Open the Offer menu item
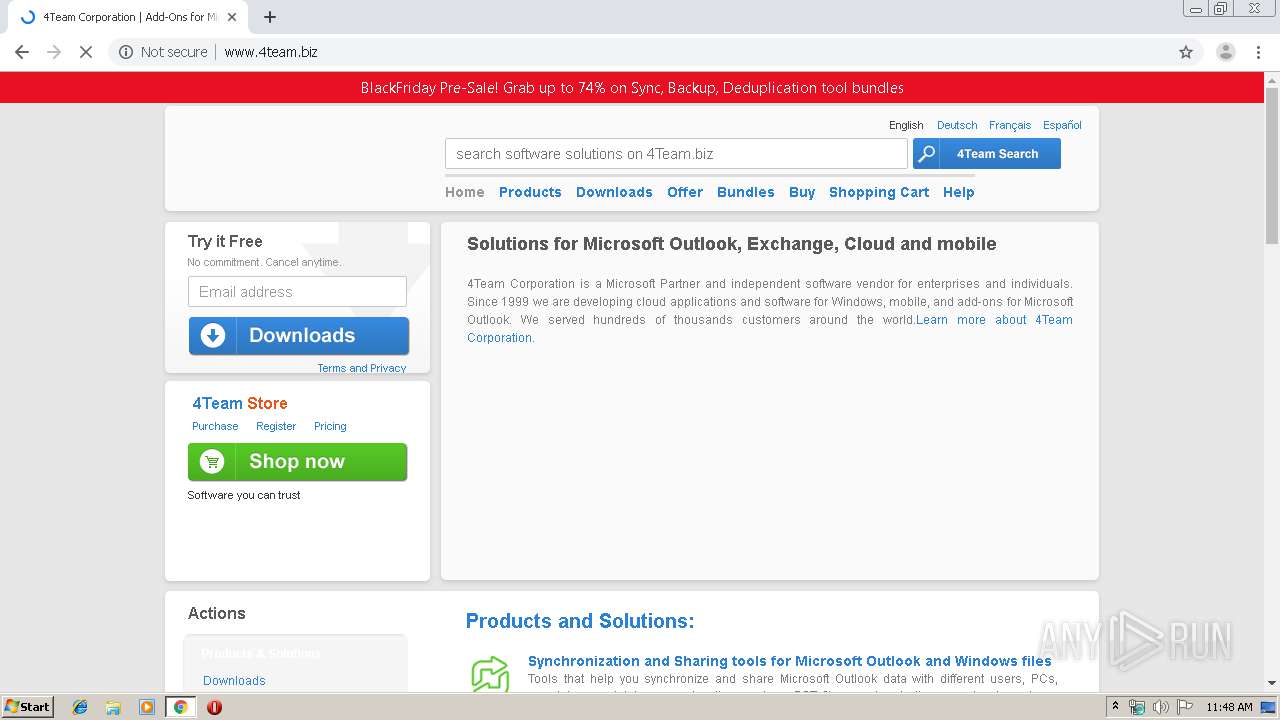The image size is (1280, 720). click(x=685, y=192)
